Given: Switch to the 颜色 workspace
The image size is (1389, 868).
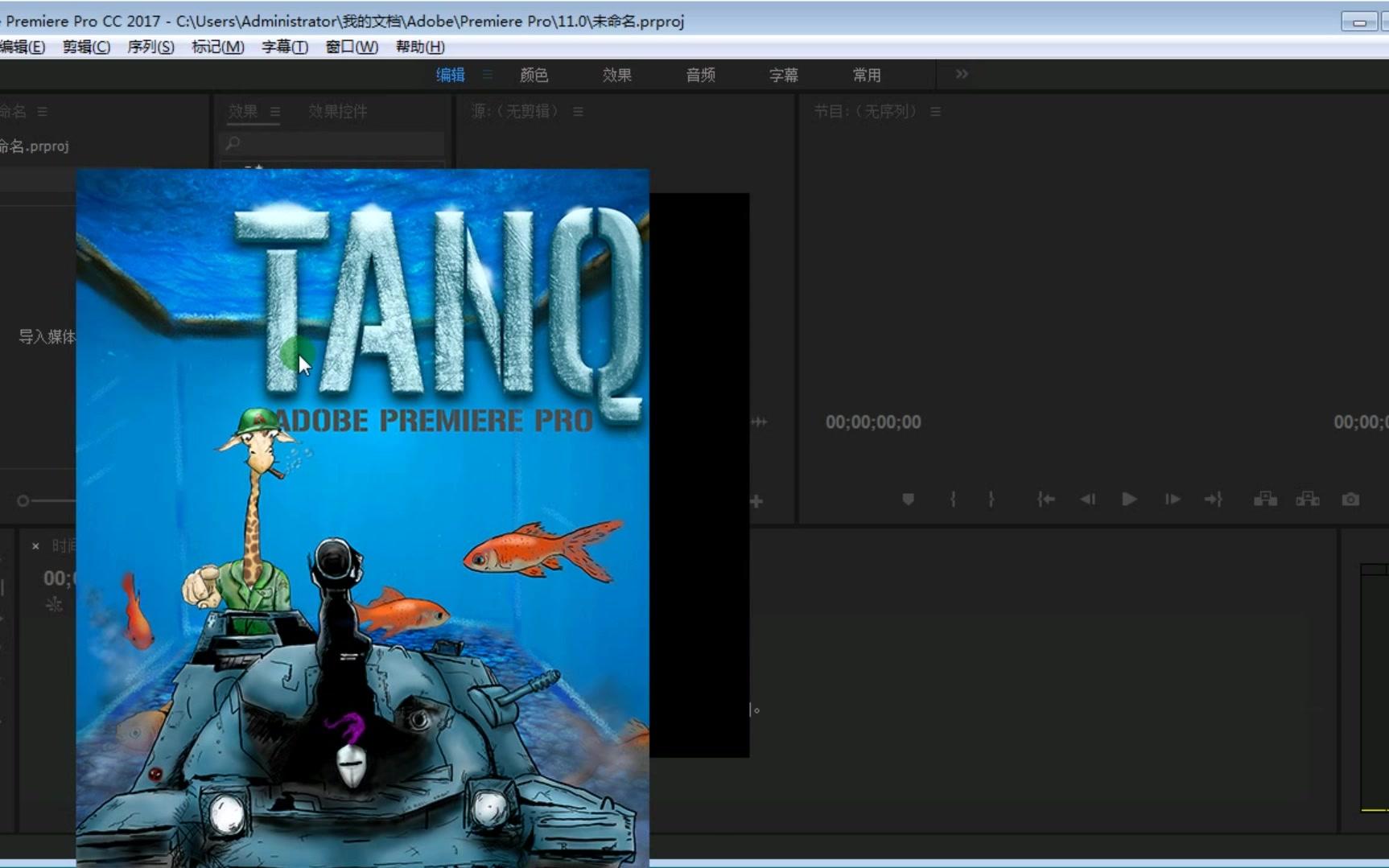Looking at the screenshot, I should (534, 75).
